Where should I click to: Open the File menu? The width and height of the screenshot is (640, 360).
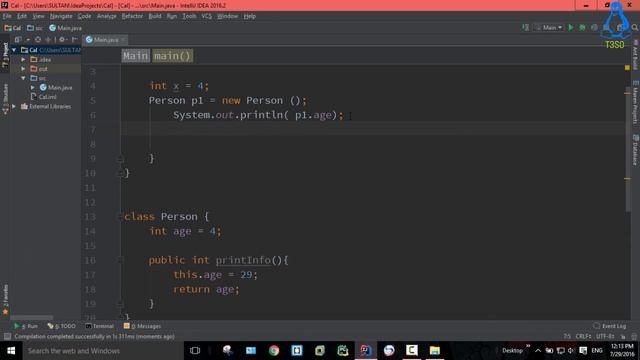point(7,16)
